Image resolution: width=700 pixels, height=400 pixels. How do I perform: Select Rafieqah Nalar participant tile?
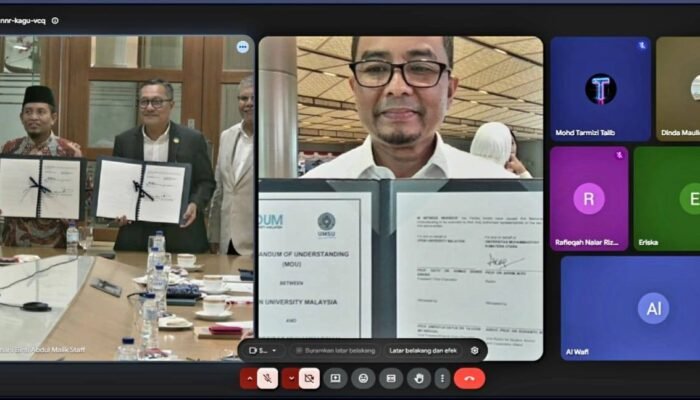[x=589, y=199]
